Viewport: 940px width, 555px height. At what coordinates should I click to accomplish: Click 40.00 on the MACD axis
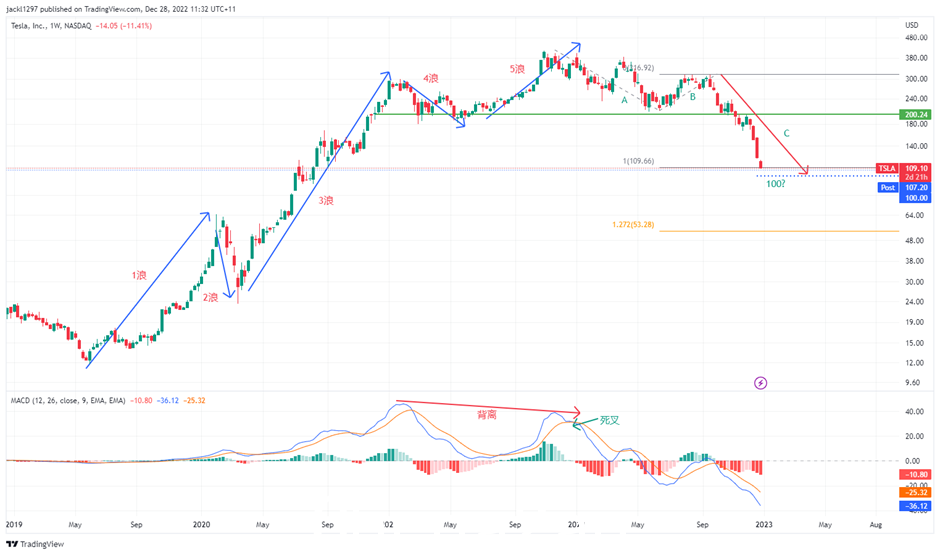pos(913,412)
